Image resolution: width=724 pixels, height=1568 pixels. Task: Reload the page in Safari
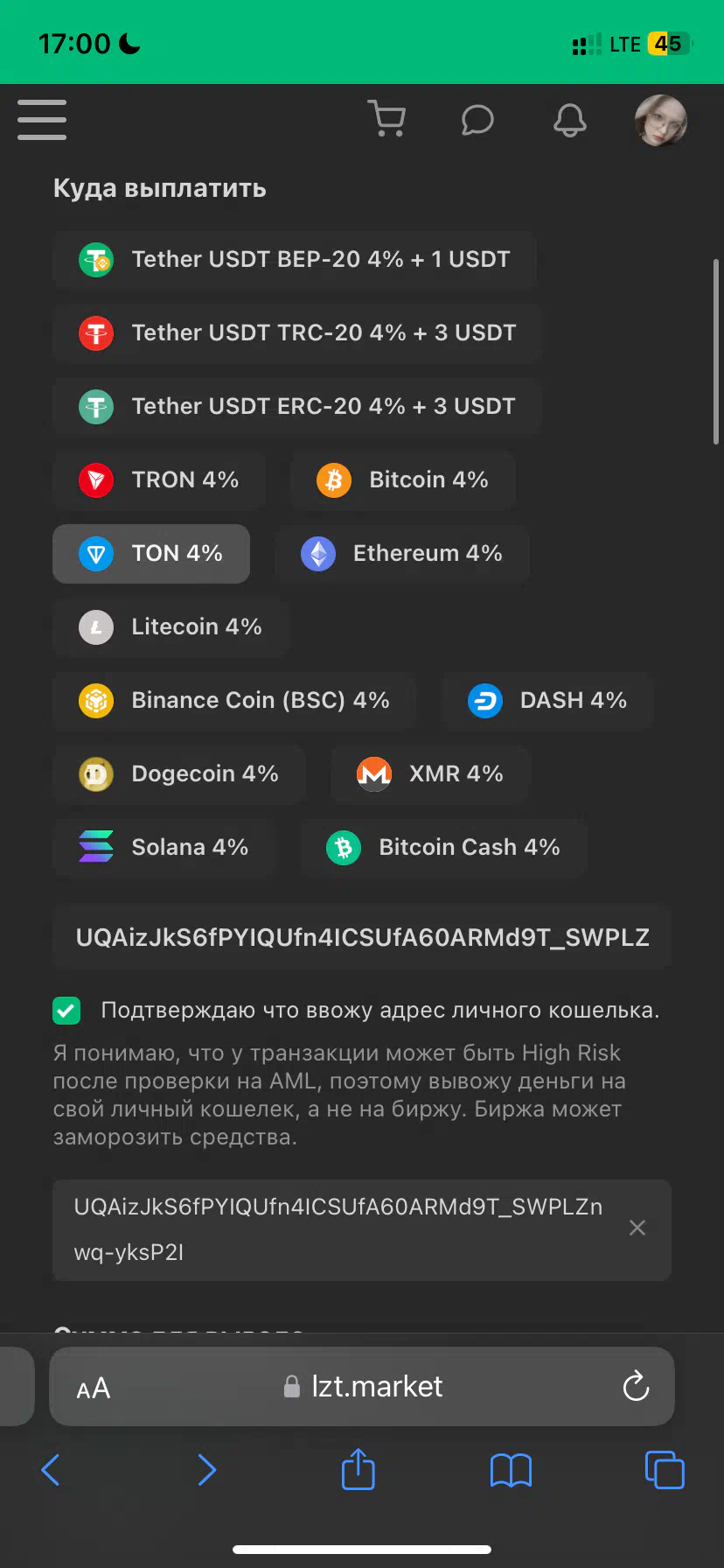pos(636,1386)
